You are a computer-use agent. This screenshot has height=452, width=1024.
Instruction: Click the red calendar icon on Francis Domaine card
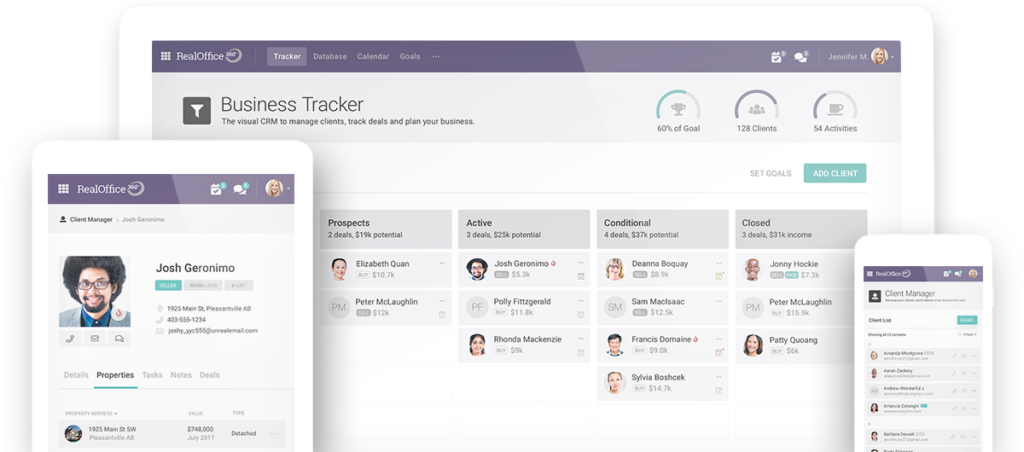coord(719,352)
